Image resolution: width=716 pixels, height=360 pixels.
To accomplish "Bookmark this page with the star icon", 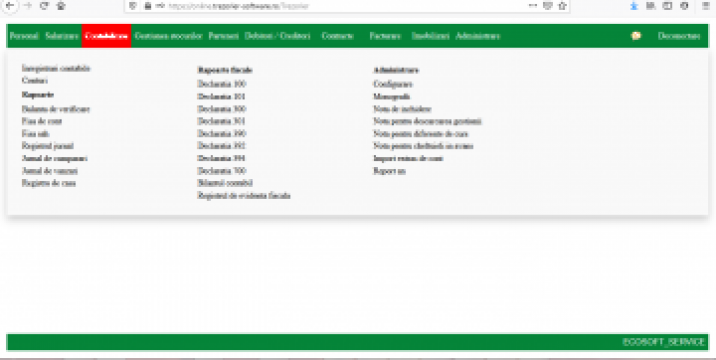I will point(563,6).
